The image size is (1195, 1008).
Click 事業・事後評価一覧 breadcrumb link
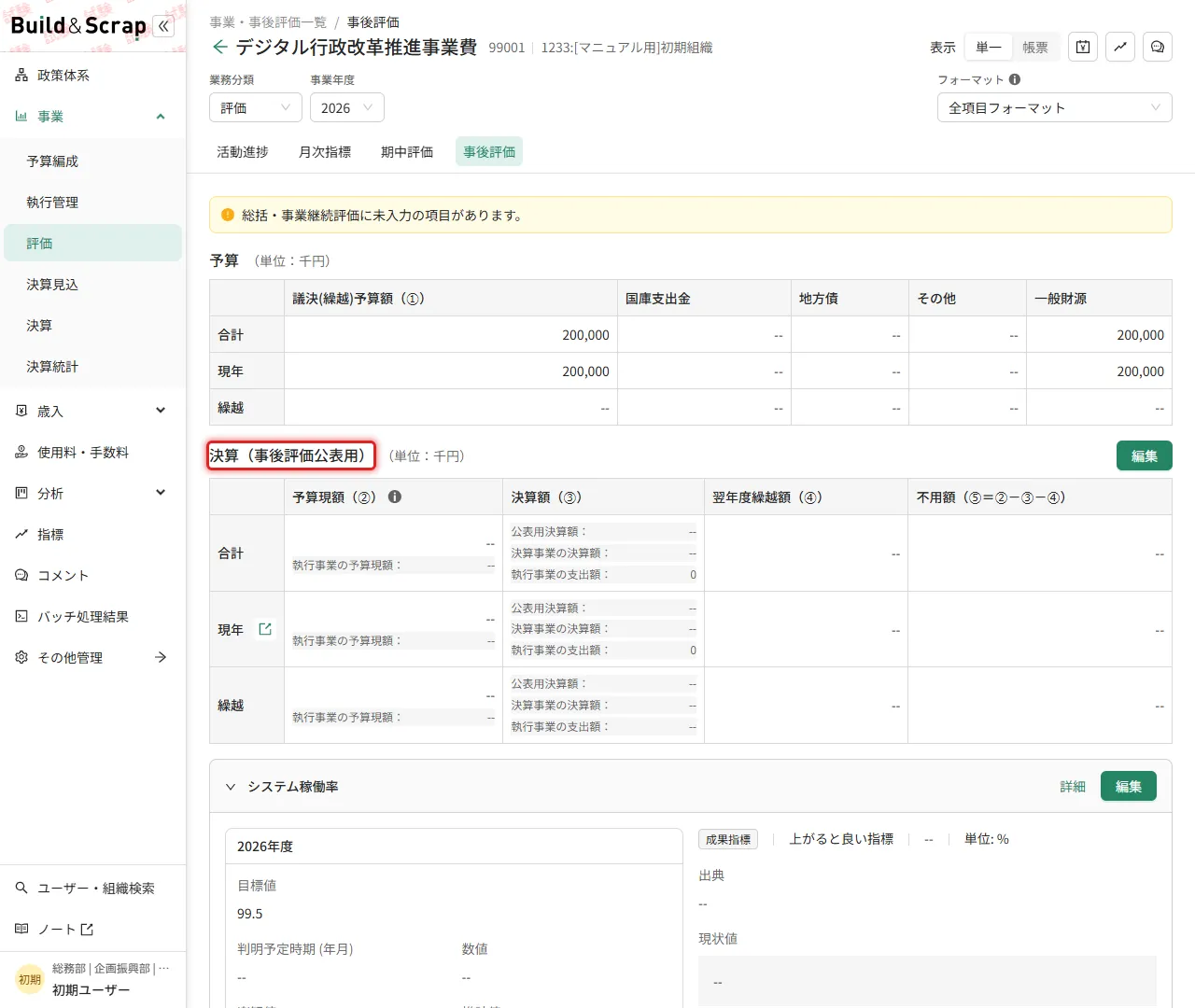pos(268,22)
